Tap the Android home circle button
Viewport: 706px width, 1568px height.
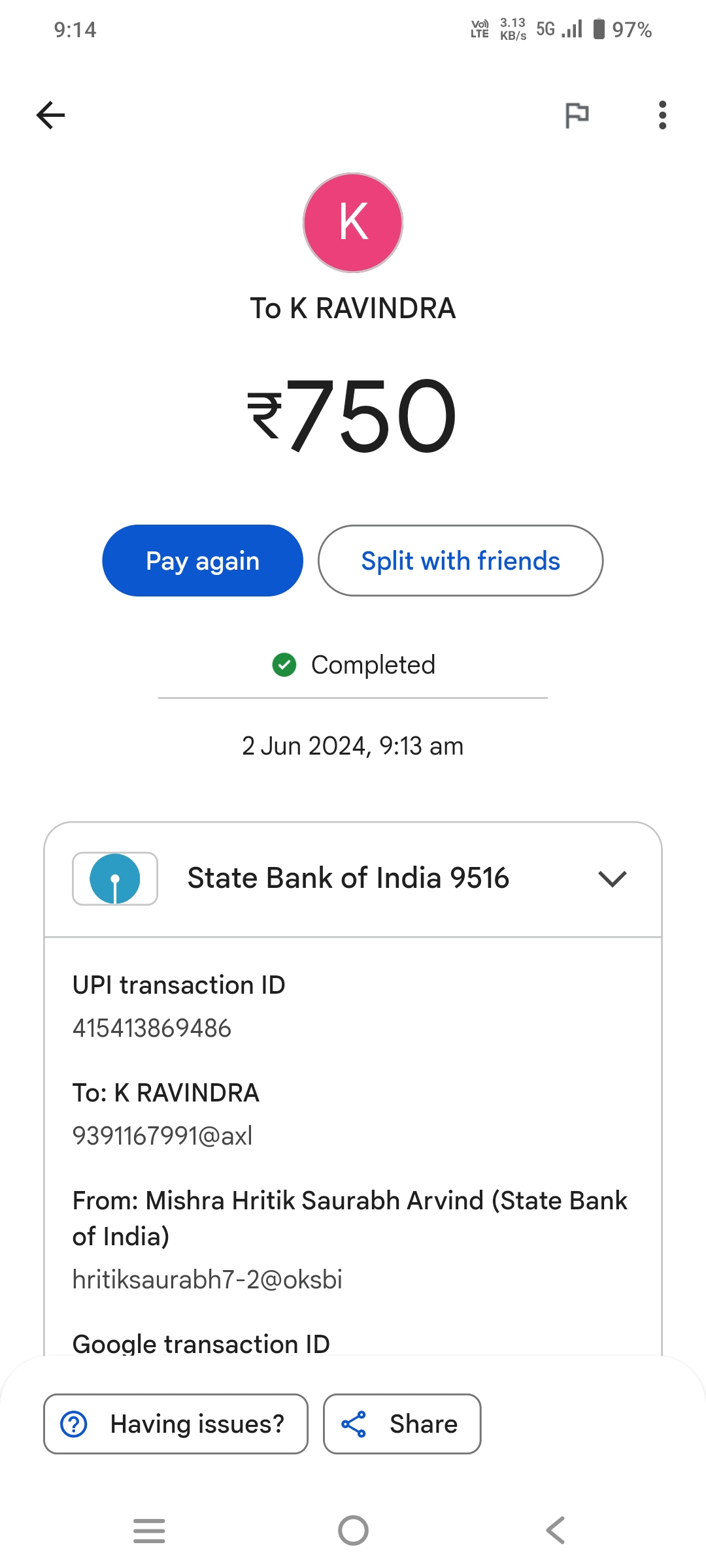point(353,1531)
